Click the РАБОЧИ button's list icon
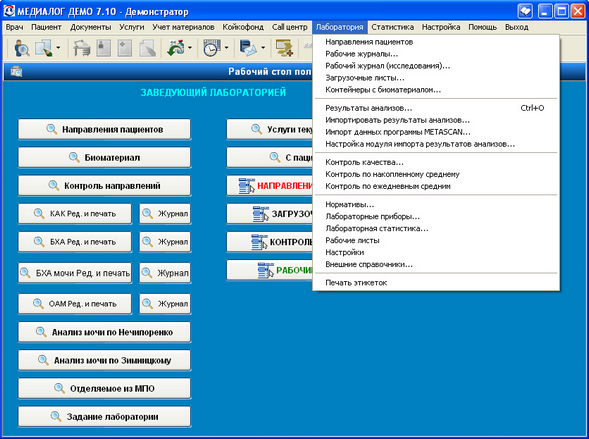Screen dimensions: 589x439 click(x=266, y=270)
